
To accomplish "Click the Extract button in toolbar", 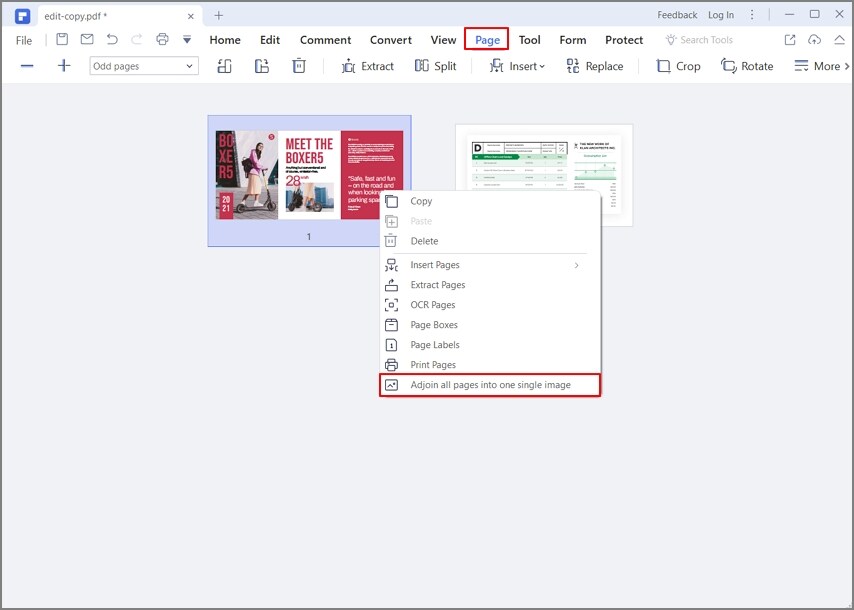I will (367, 66).
